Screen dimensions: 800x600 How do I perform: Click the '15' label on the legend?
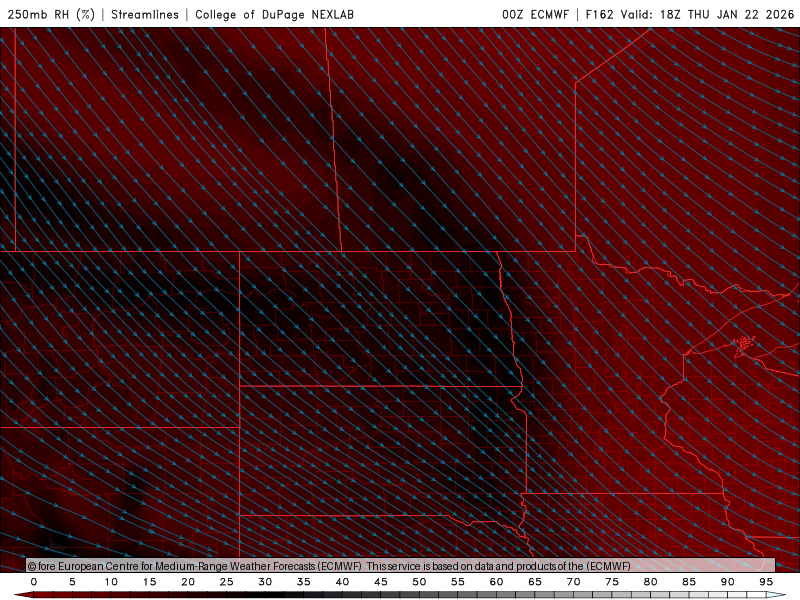tap(149, 582)
